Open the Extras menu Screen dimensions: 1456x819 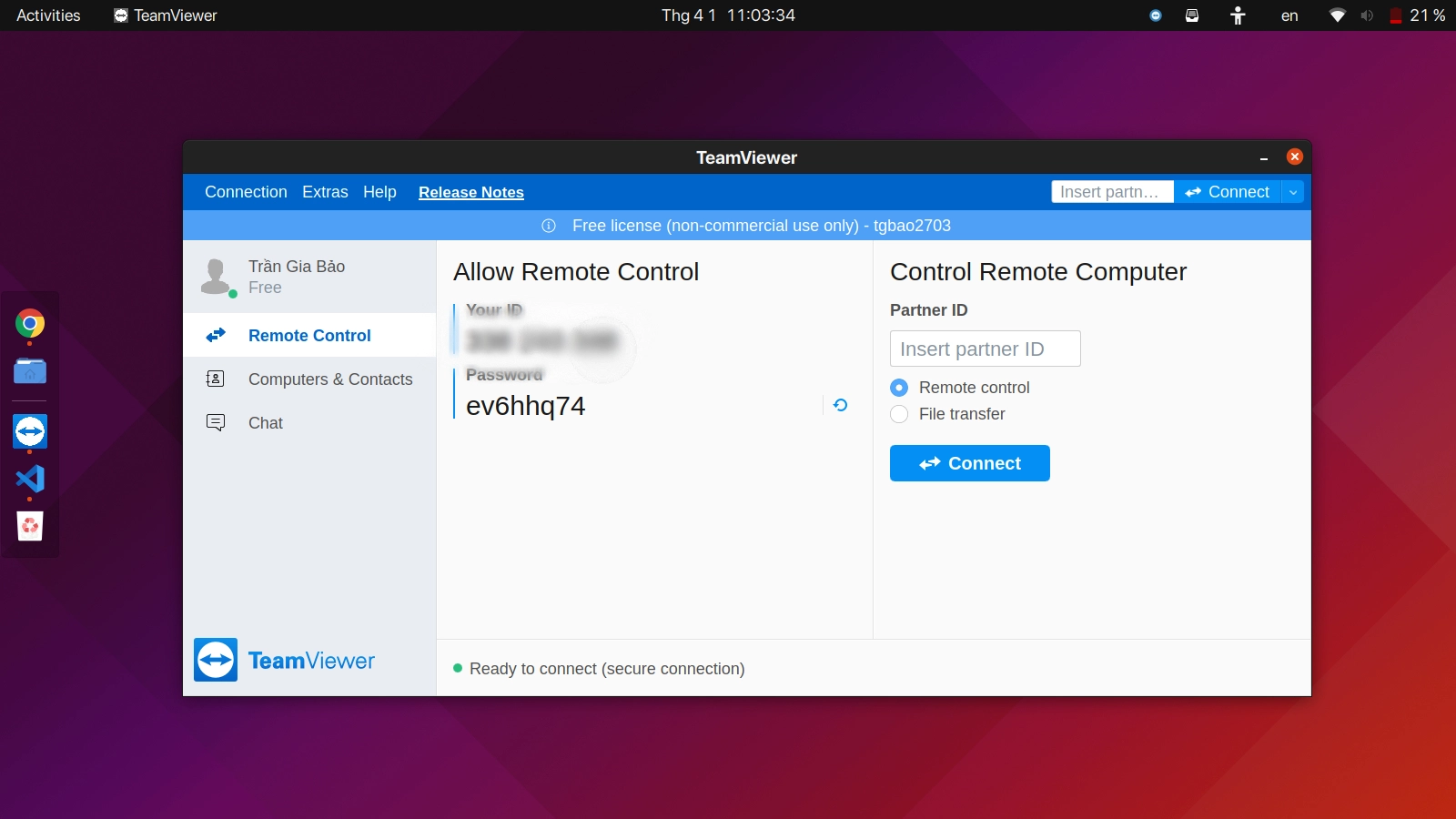coord(325,192)
